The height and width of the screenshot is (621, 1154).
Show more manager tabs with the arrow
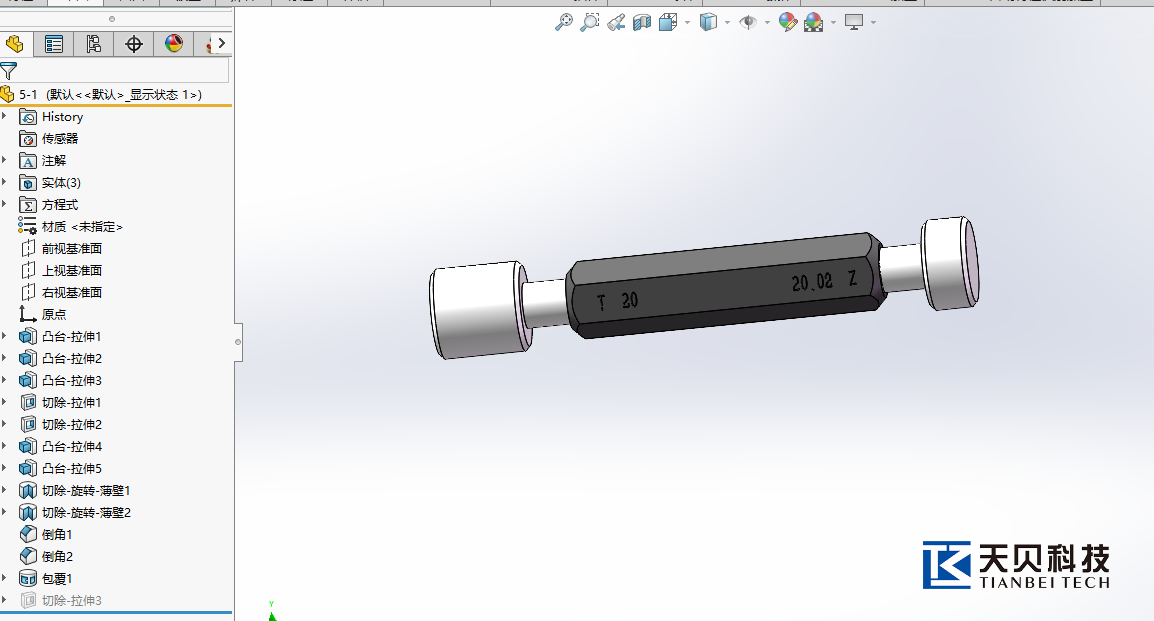point(222,43)
